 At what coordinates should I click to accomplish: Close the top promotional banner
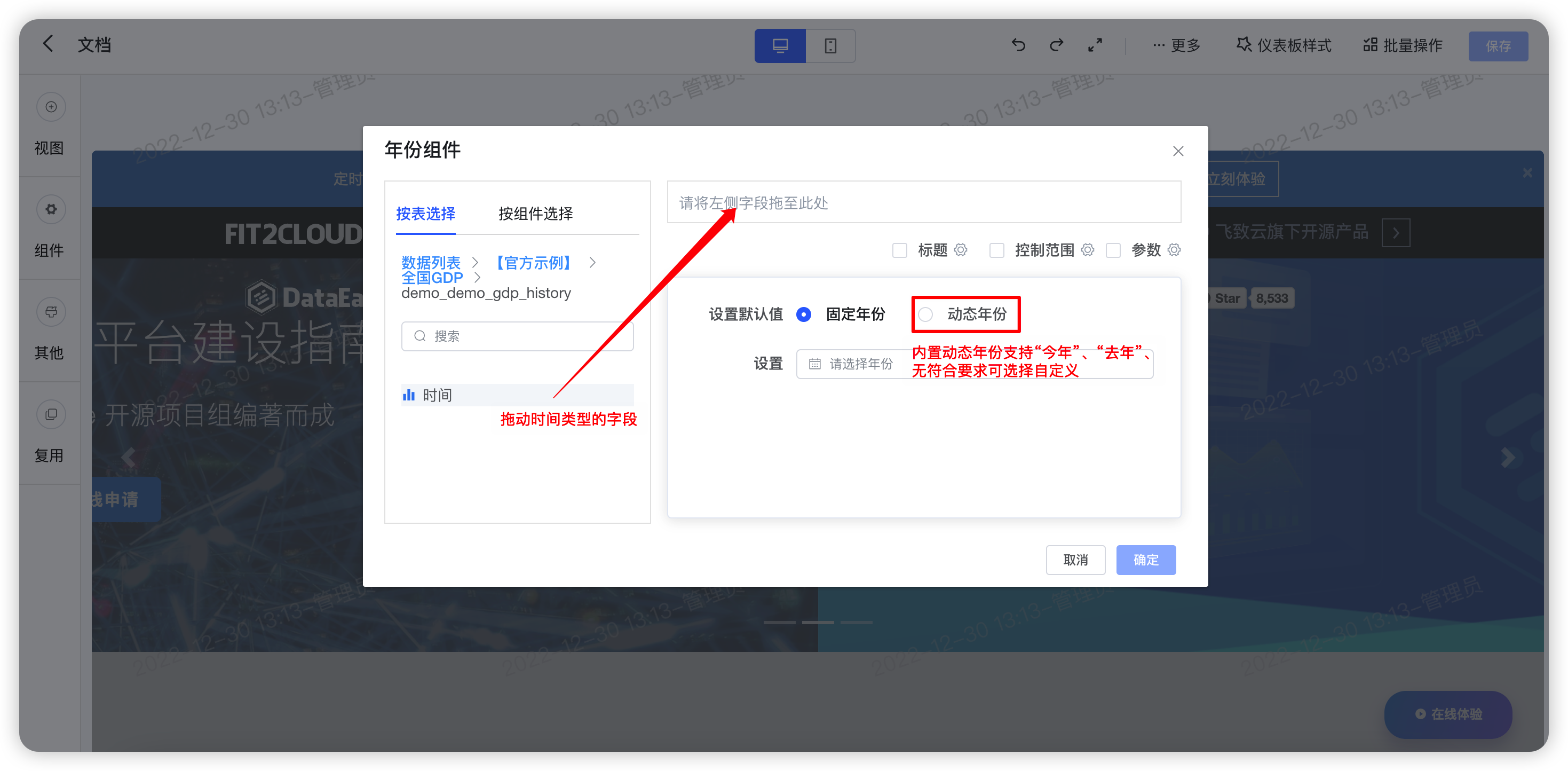[x=1528, y=173]
